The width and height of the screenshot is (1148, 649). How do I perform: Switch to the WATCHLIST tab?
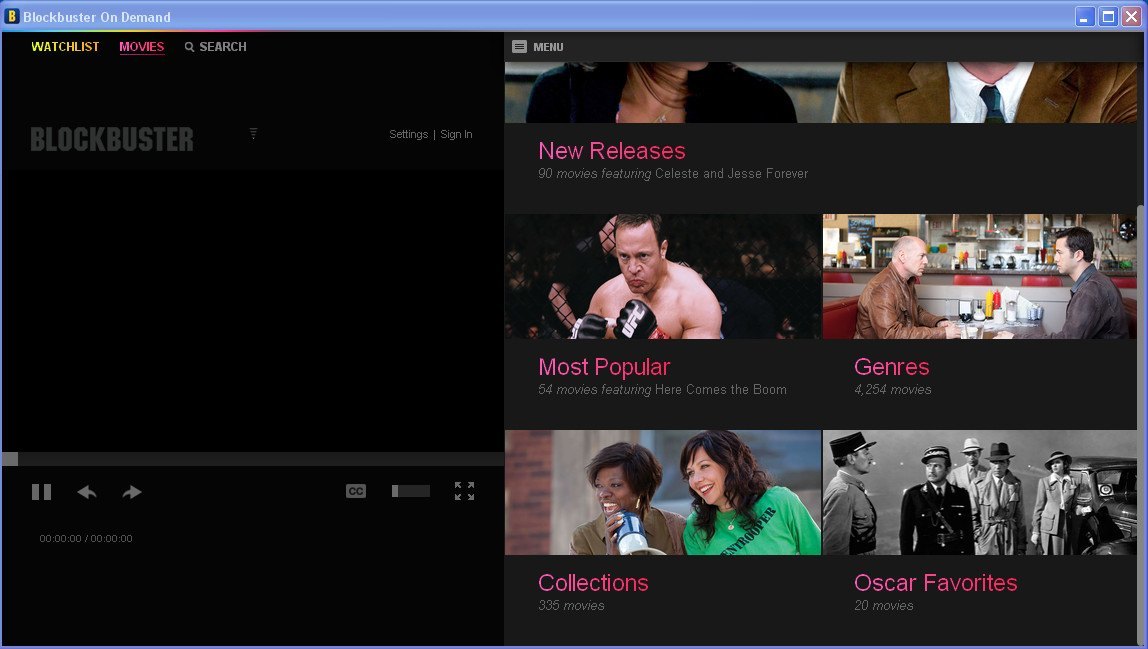pyautogui.click(x=65, y=47)
